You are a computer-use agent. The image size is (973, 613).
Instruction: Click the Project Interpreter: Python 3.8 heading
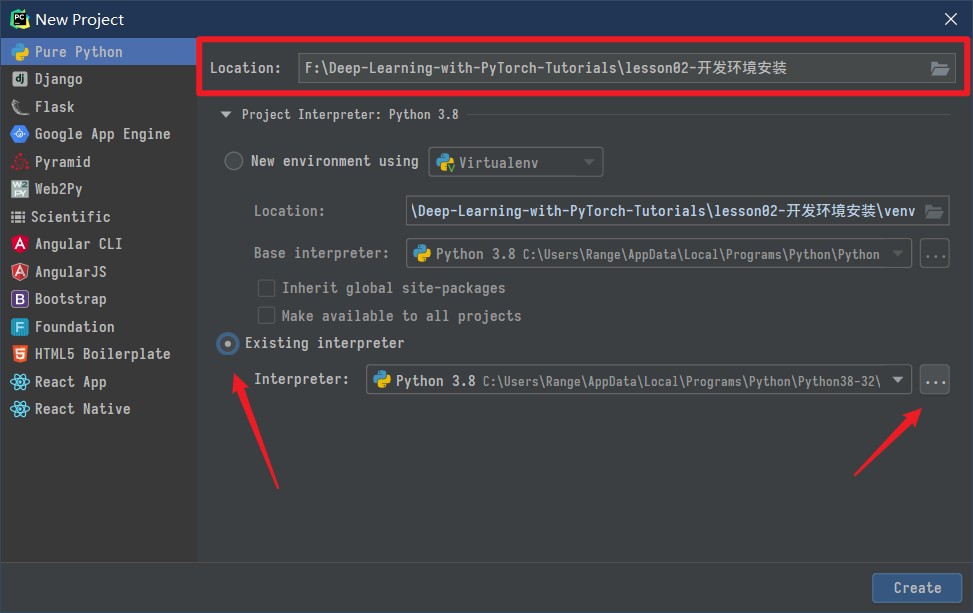pyautogui.click(x=350, y=115)
